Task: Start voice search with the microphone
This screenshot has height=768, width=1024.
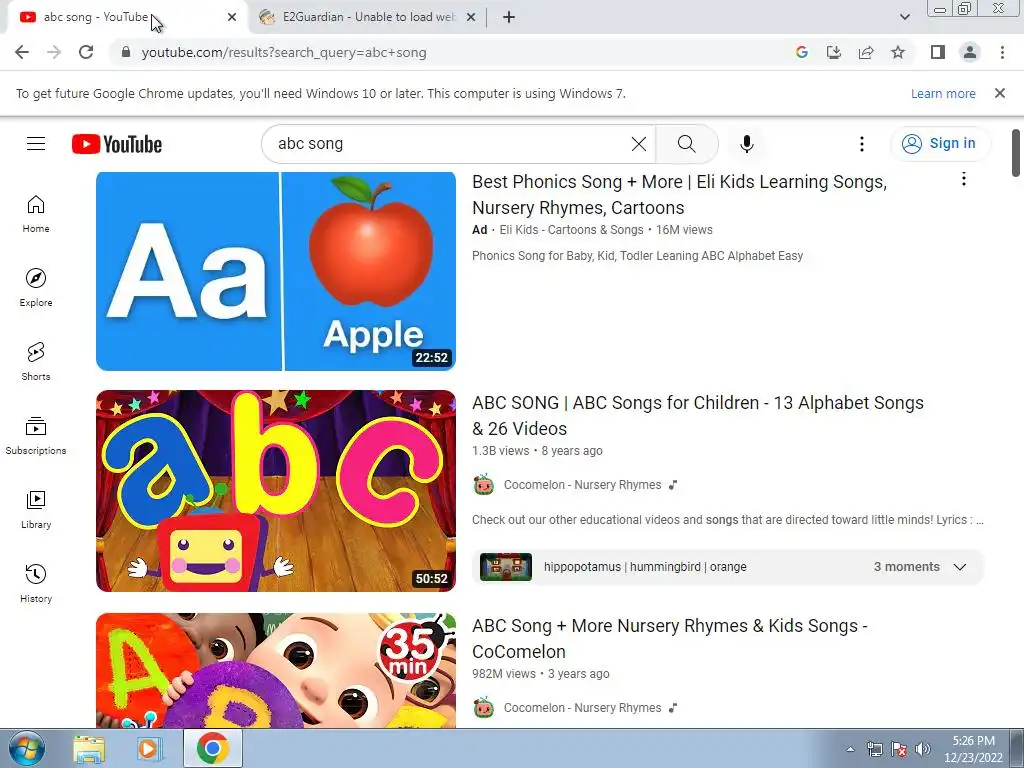Action: (746, 144)
